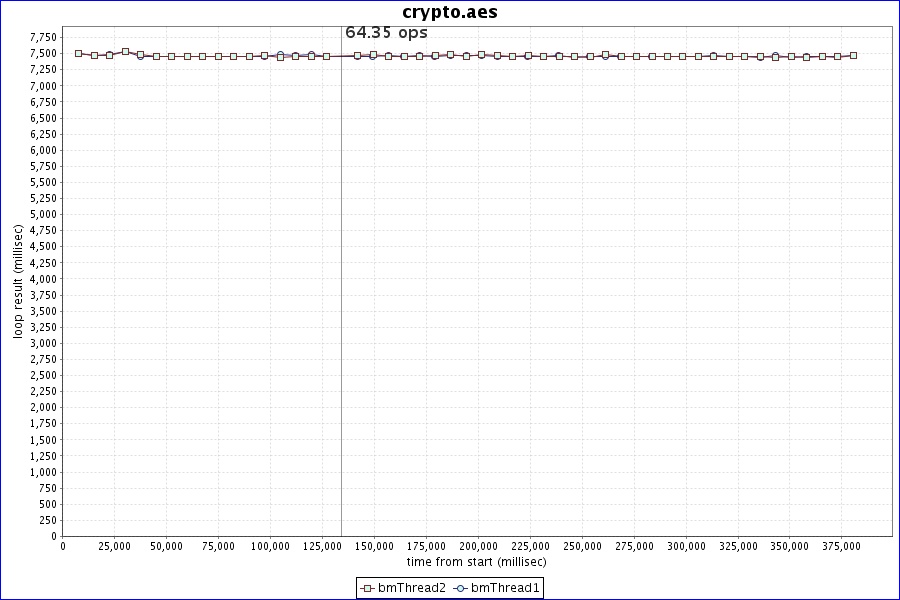The height and width of the screenshot is (600, 900).
Task: Select the bmThread1 legend label
Action: [x=505, y=588]
